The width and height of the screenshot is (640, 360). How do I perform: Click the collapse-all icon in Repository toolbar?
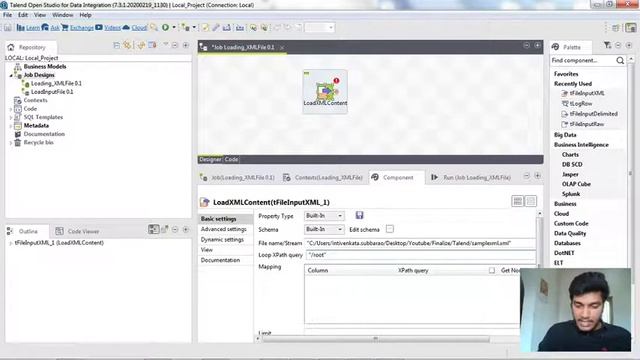click(116, 45)
